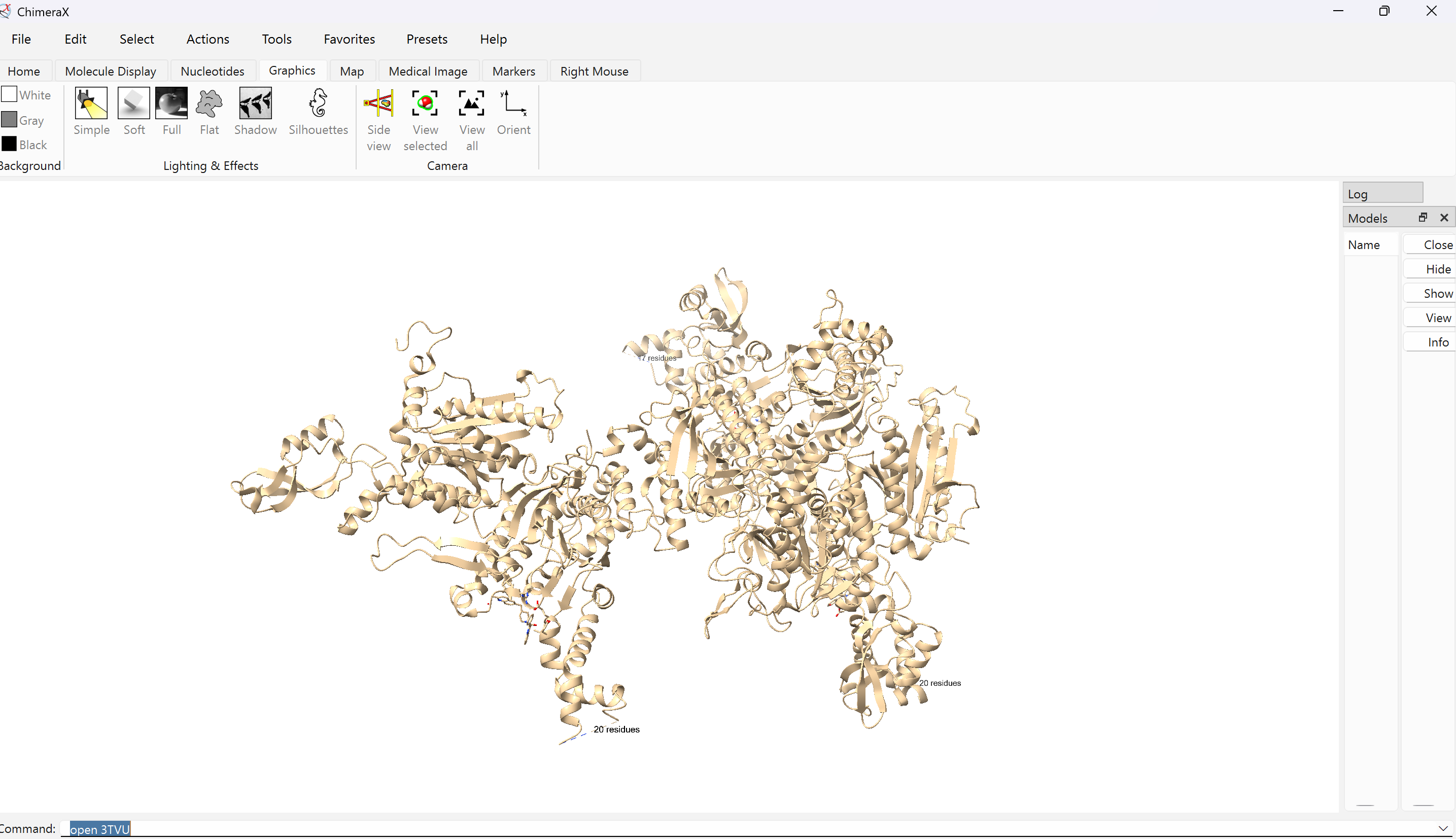
Task: Expand command history dropdown arrow
Action: point(1443,829)
